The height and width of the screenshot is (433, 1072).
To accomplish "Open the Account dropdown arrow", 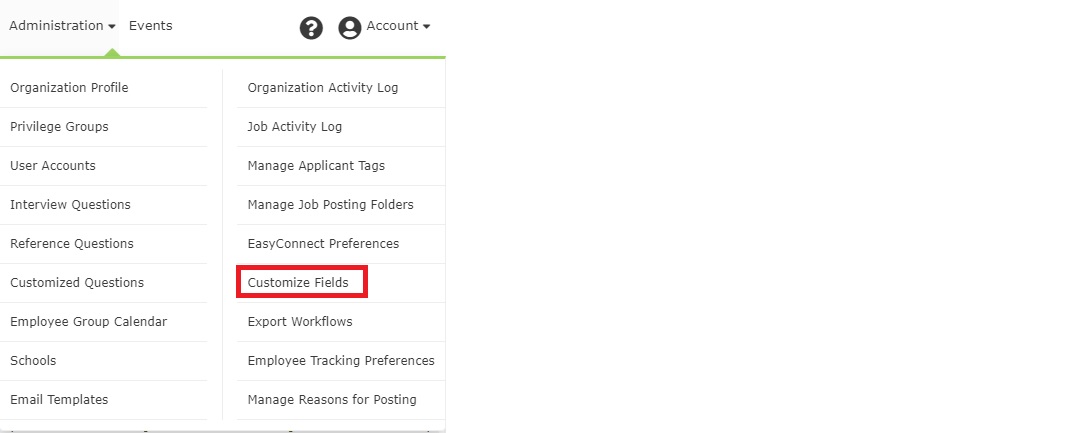I will click(427, 27).
